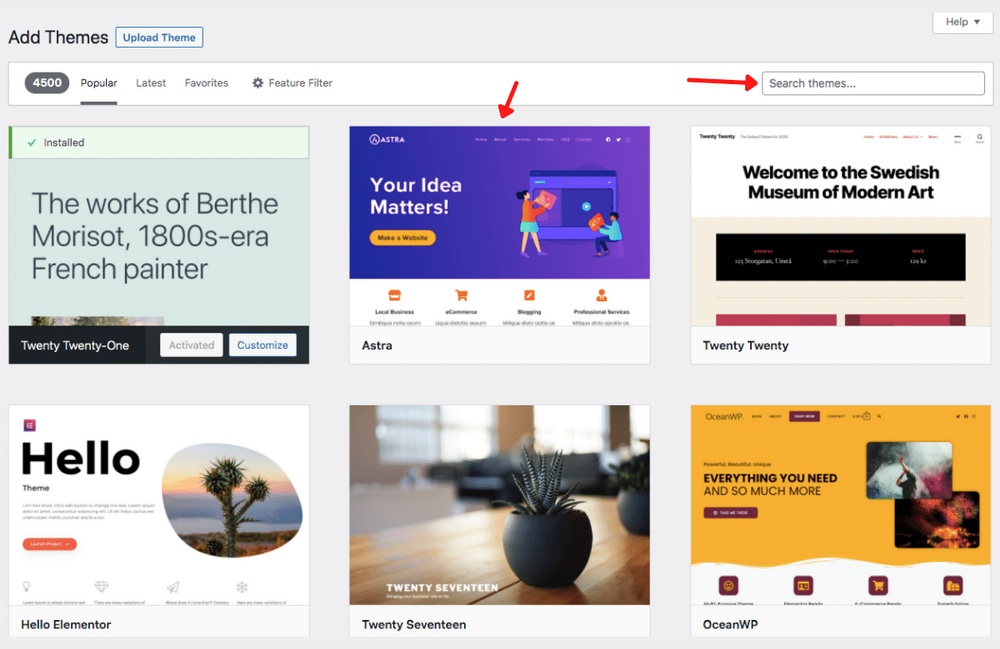Click the Feature Filter gear icon
Screen dimensions: 1000x649
click(x=258, y=83)
